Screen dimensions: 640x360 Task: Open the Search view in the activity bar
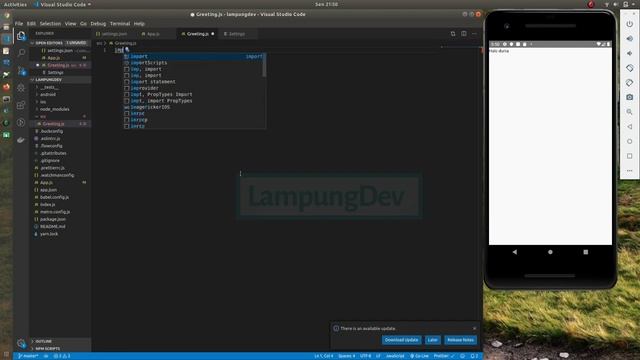point(21,53)
